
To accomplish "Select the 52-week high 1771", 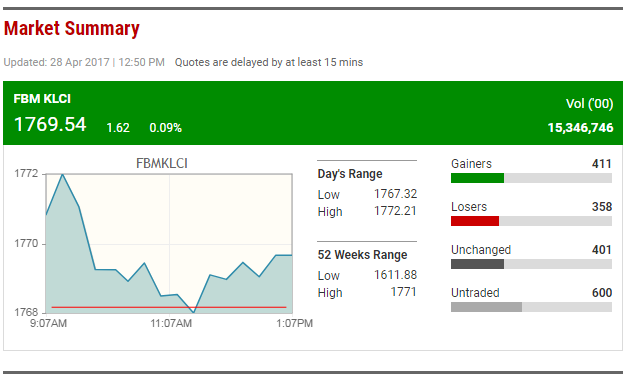I will [403, 292].
